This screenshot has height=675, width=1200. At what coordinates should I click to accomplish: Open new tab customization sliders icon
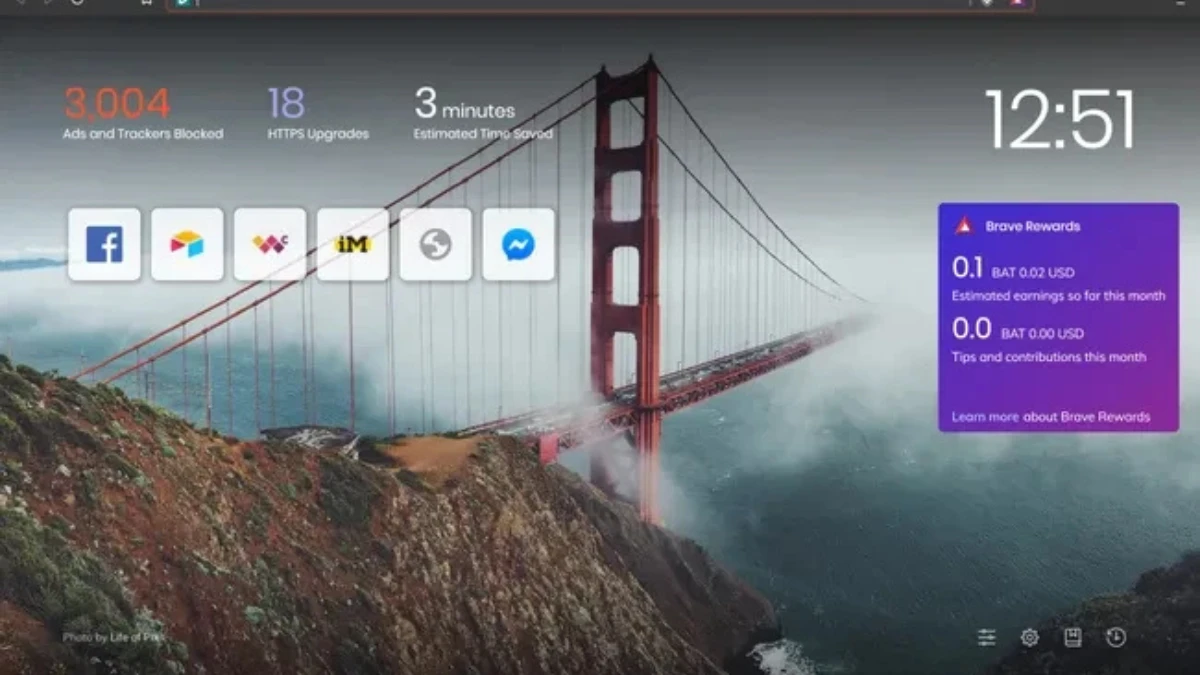tap(988, 636)
